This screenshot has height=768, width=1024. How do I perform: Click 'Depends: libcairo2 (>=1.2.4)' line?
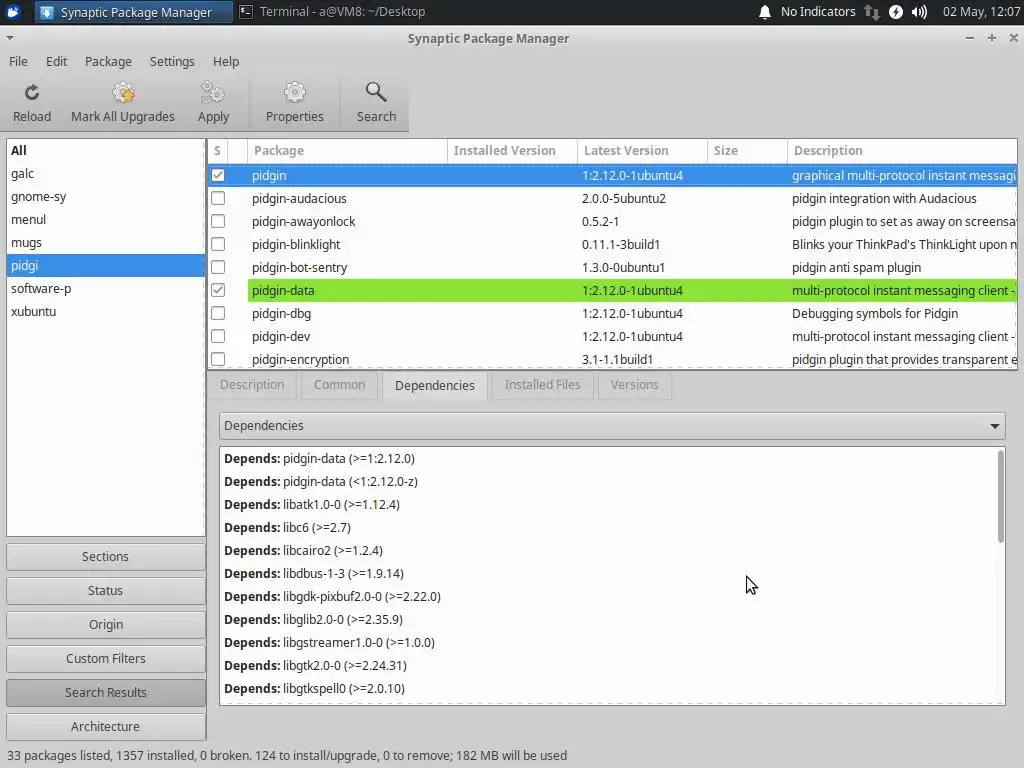click(304, 551)
